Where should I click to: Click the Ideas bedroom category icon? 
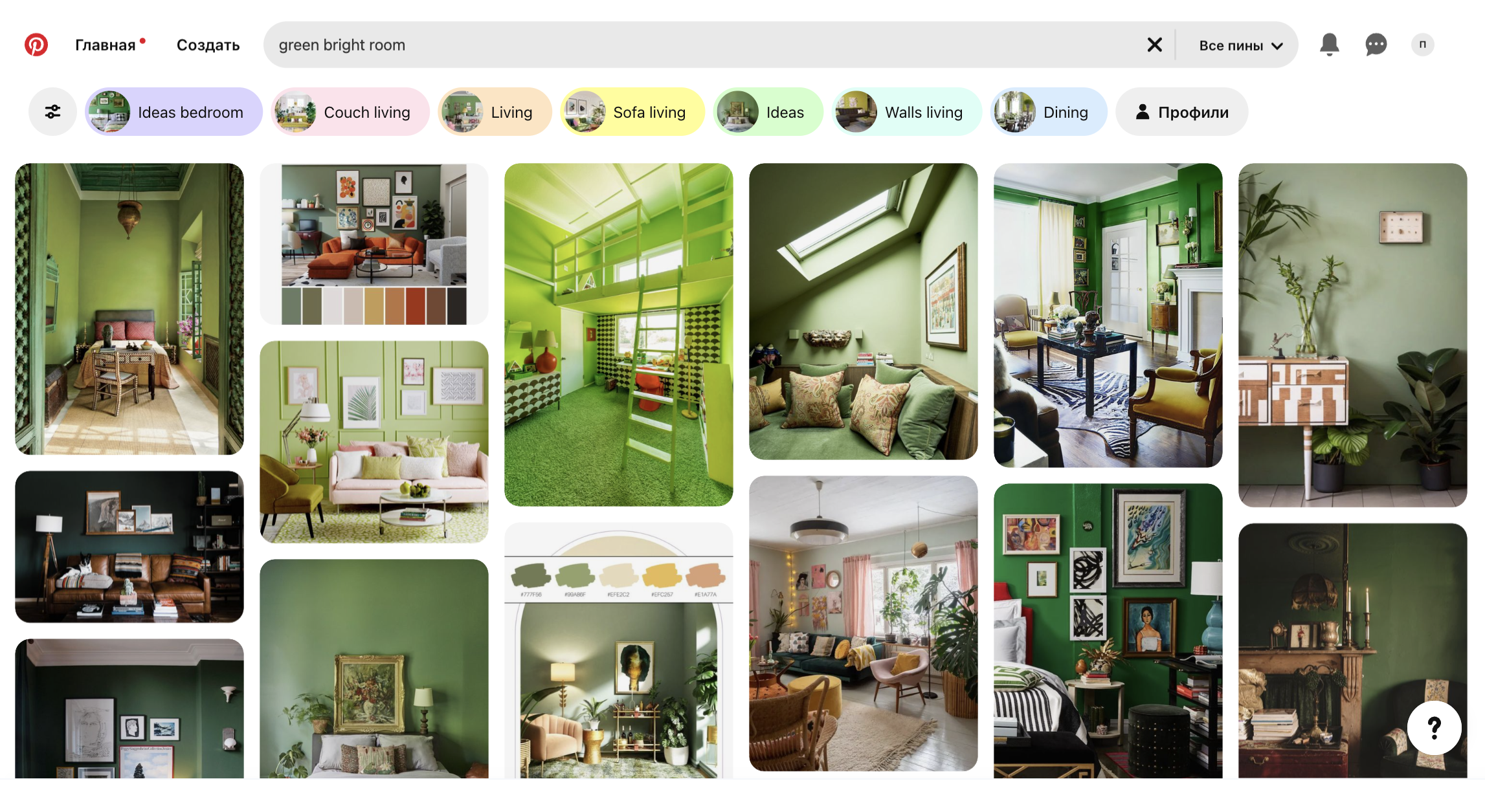(x=108, y=112)
